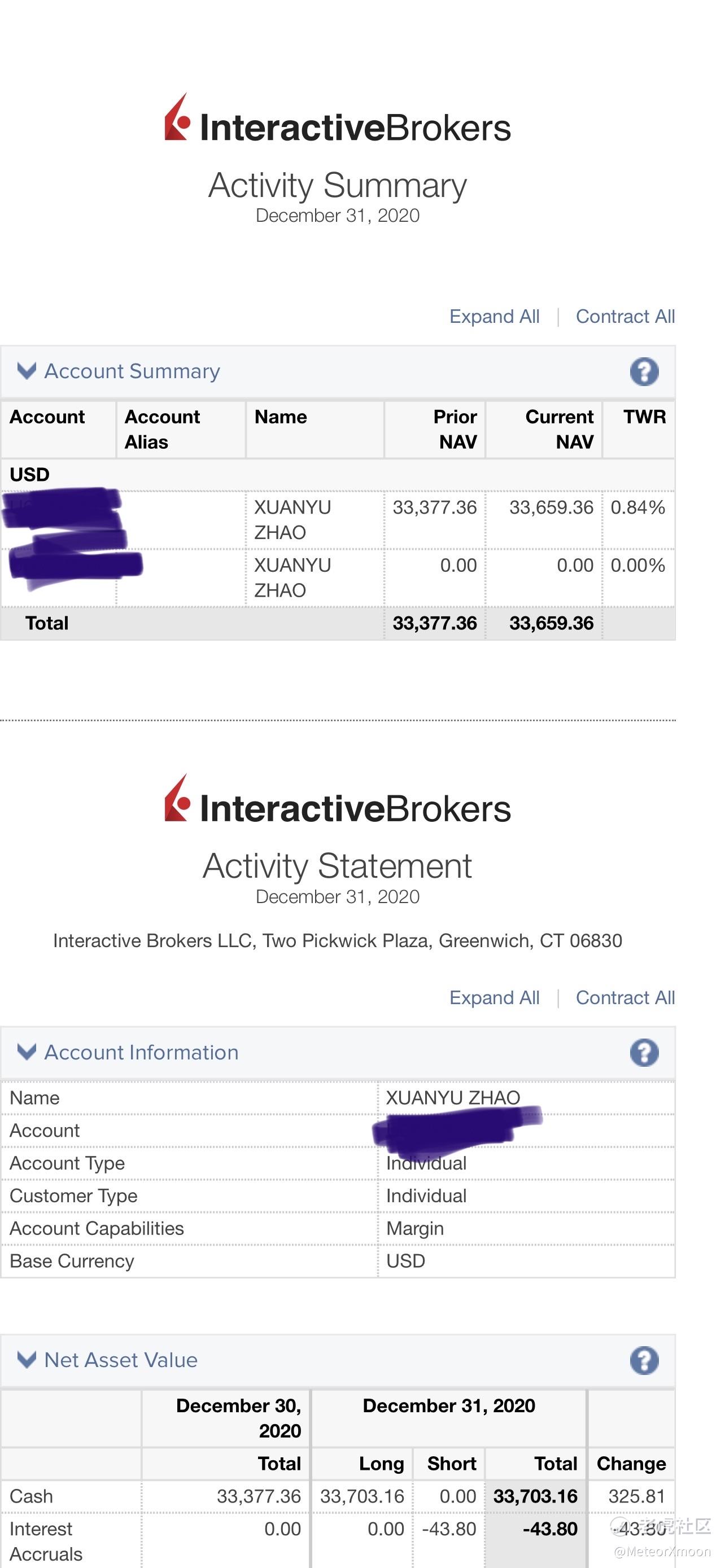Open help for Account Summary section
The width and height of the screenshot is (725, 1568).
coord(644,371)
